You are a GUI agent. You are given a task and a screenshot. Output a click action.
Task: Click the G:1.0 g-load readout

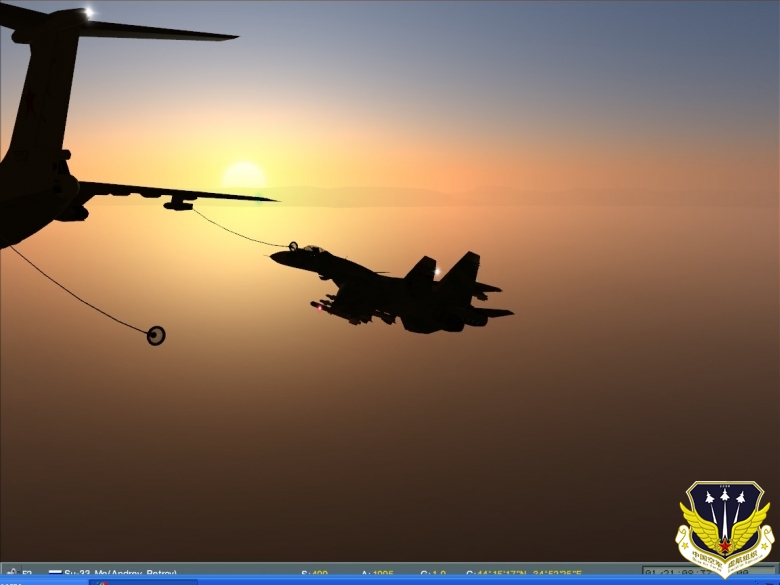coord(433,573)
